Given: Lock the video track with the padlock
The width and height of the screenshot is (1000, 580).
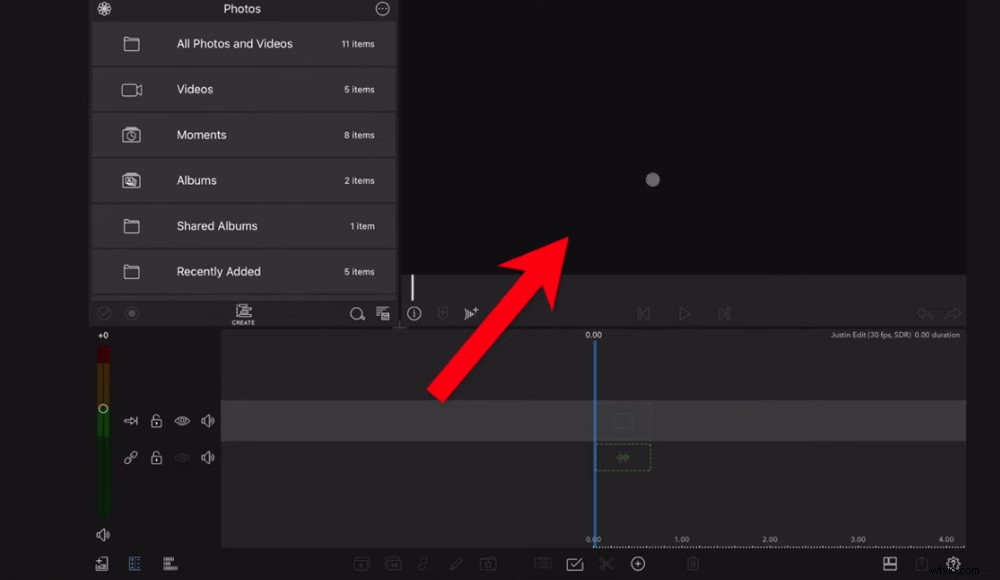Looking at the screenshot, I should coord(156,420).
